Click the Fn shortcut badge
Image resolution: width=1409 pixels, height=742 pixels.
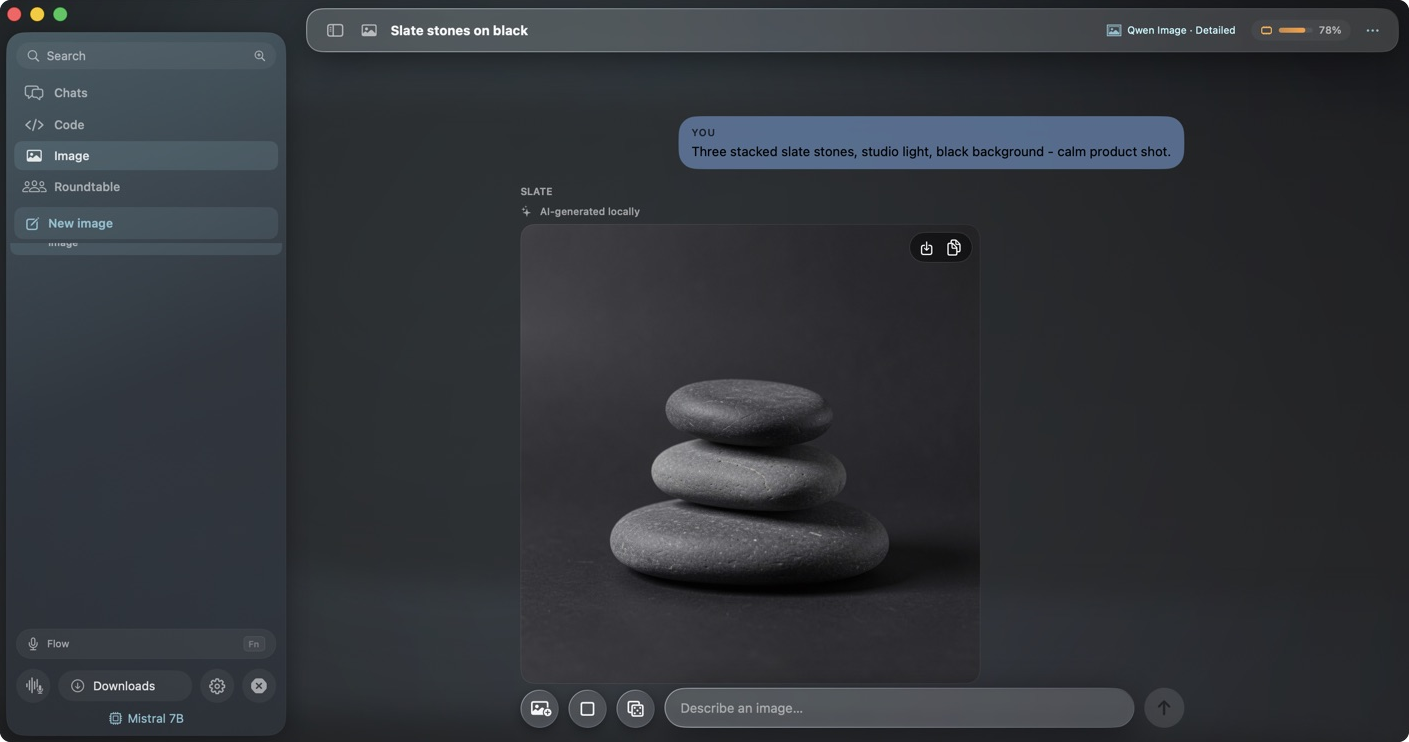pyautogui.click(x=254, y=644)
